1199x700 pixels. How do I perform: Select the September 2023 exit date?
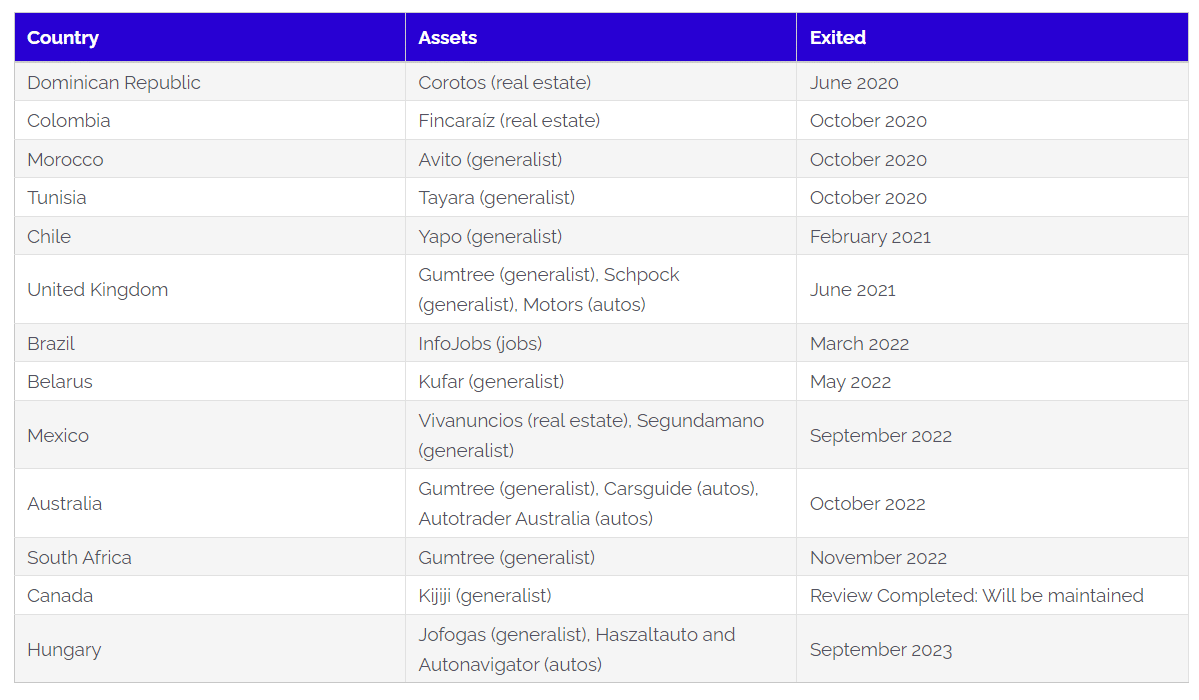pyautogui.click(x=880, y=650)
